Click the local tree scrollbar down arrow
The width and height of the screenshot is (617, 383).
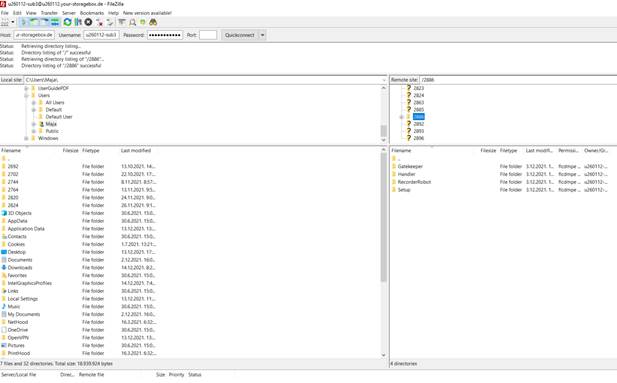(384, 140)
